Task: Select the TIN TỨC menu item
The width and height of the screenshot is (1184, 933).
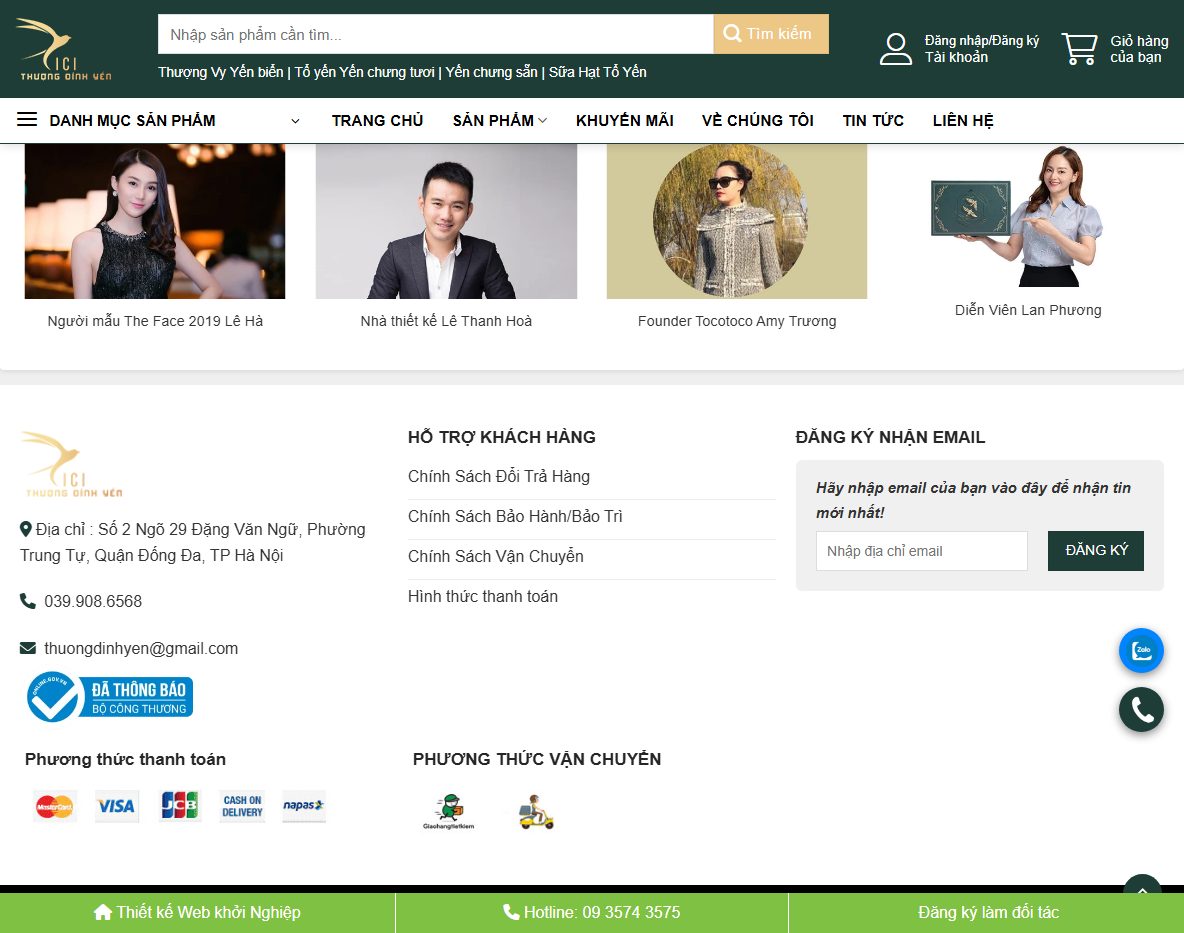Action: tap(873, 120)
